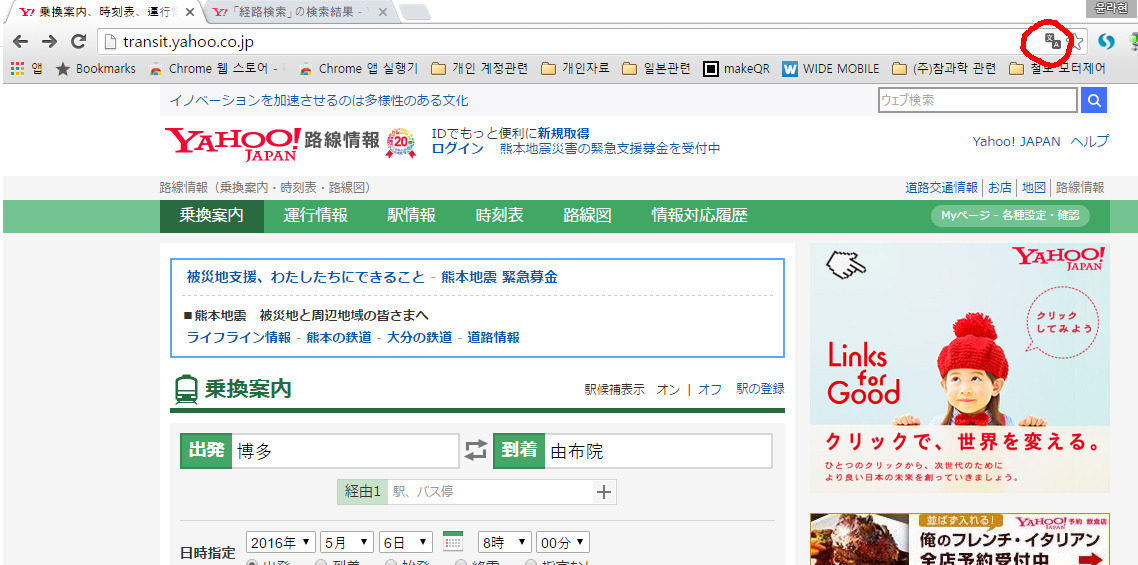Click the browser forward arrow
Image resolution: width=1138 pixels, height=565 pixels.
click(x=49, y=42)
